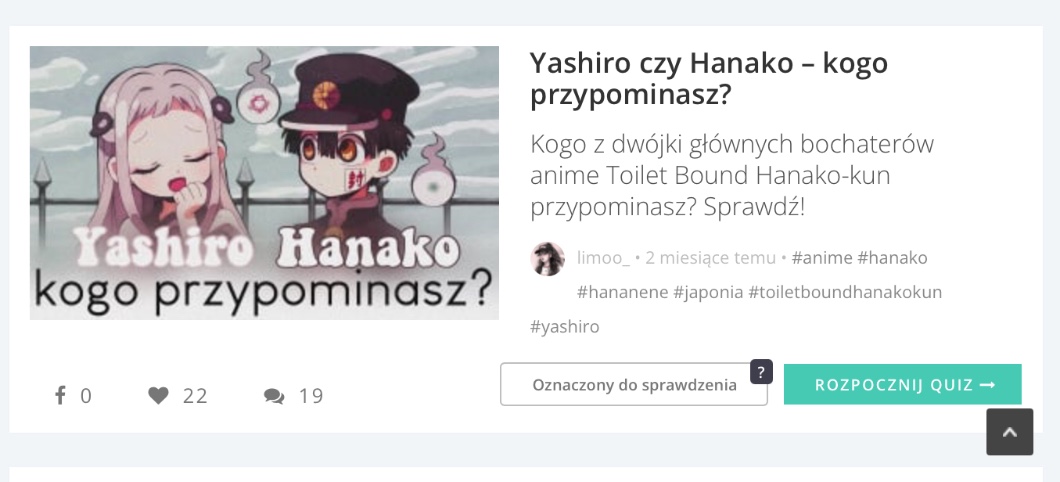The height and width of the screenshot is (482, 1060).
Task: Open comments via speech bubble icon
Action: point(274,396)
